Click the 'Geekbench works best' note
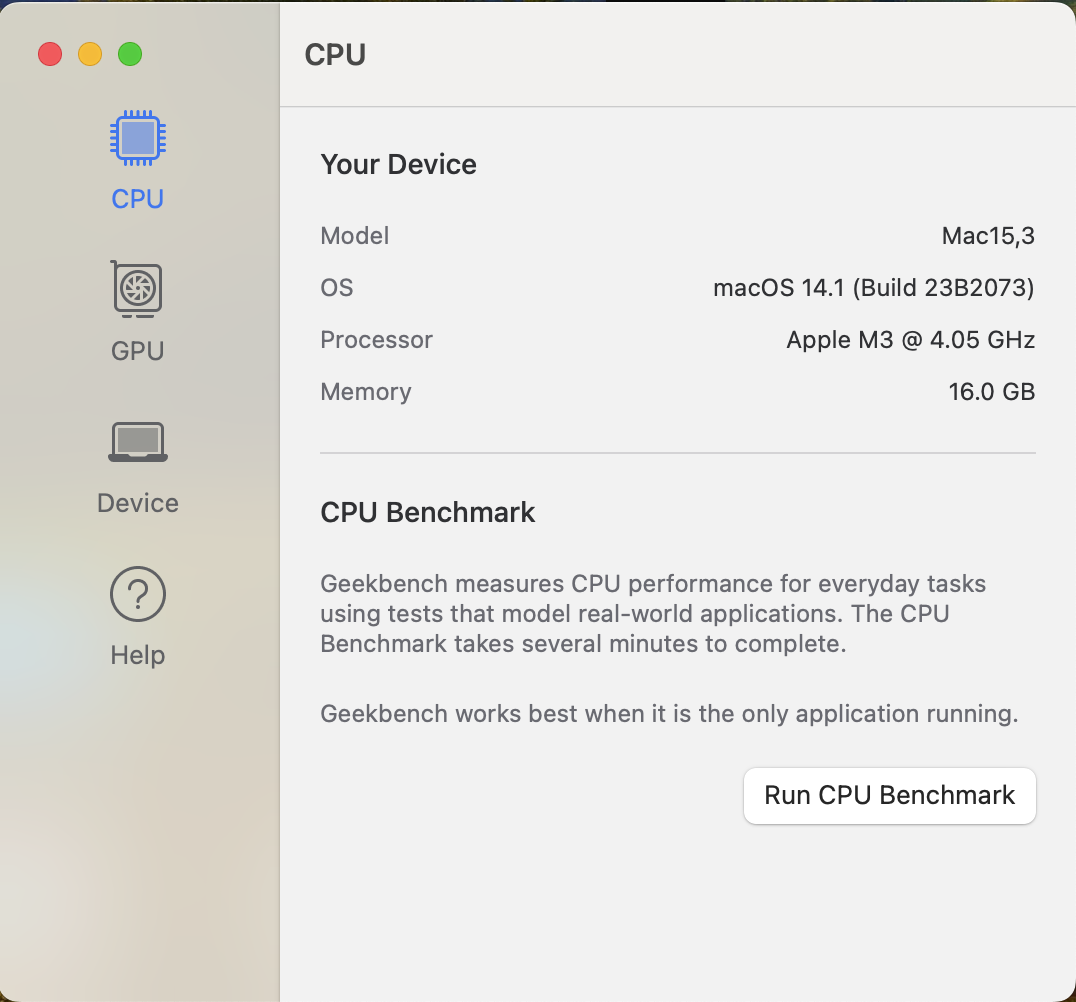Screen dimensions: 1076x1002 (x=669, y=714)
